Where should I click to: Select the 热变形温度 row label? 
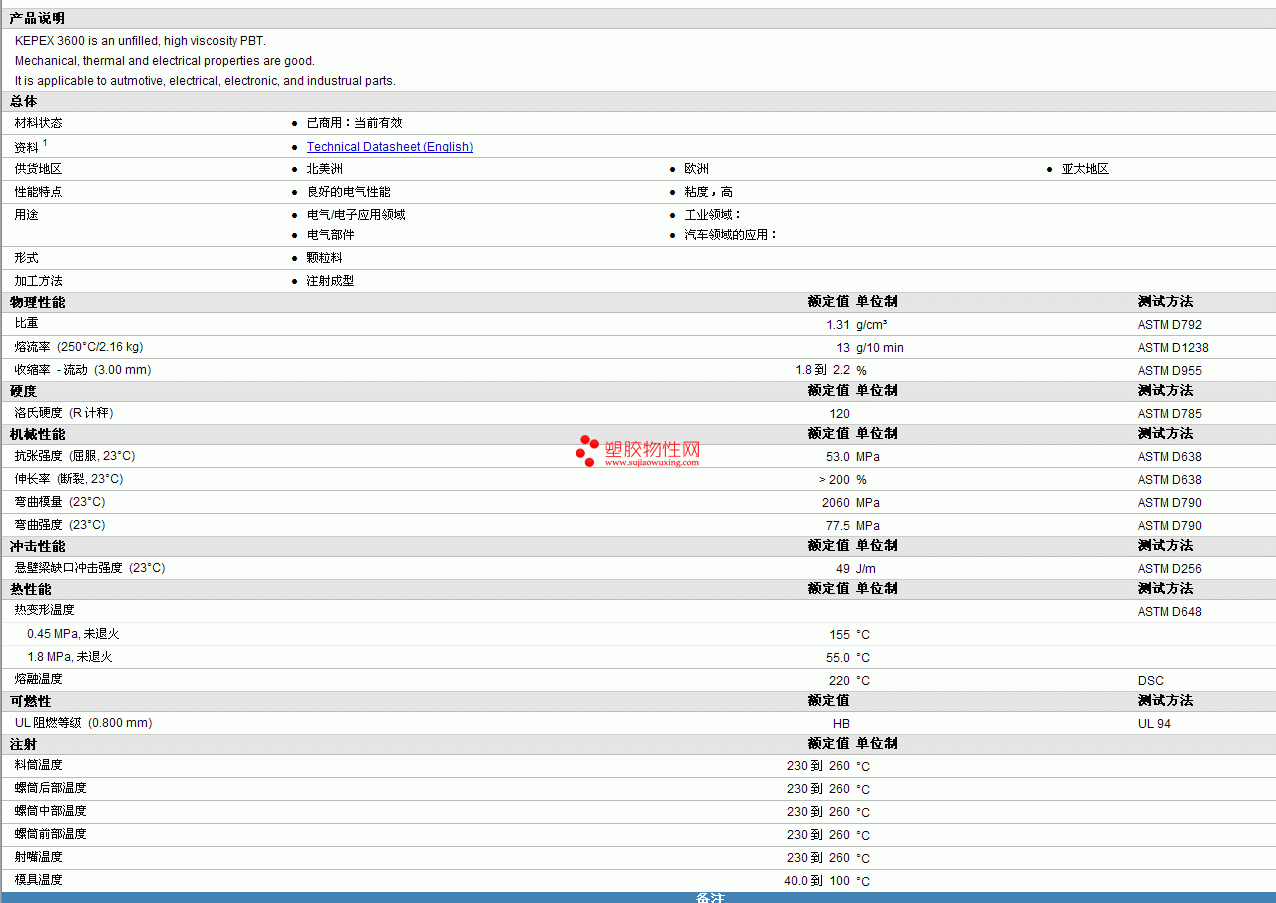click(44, 610)
